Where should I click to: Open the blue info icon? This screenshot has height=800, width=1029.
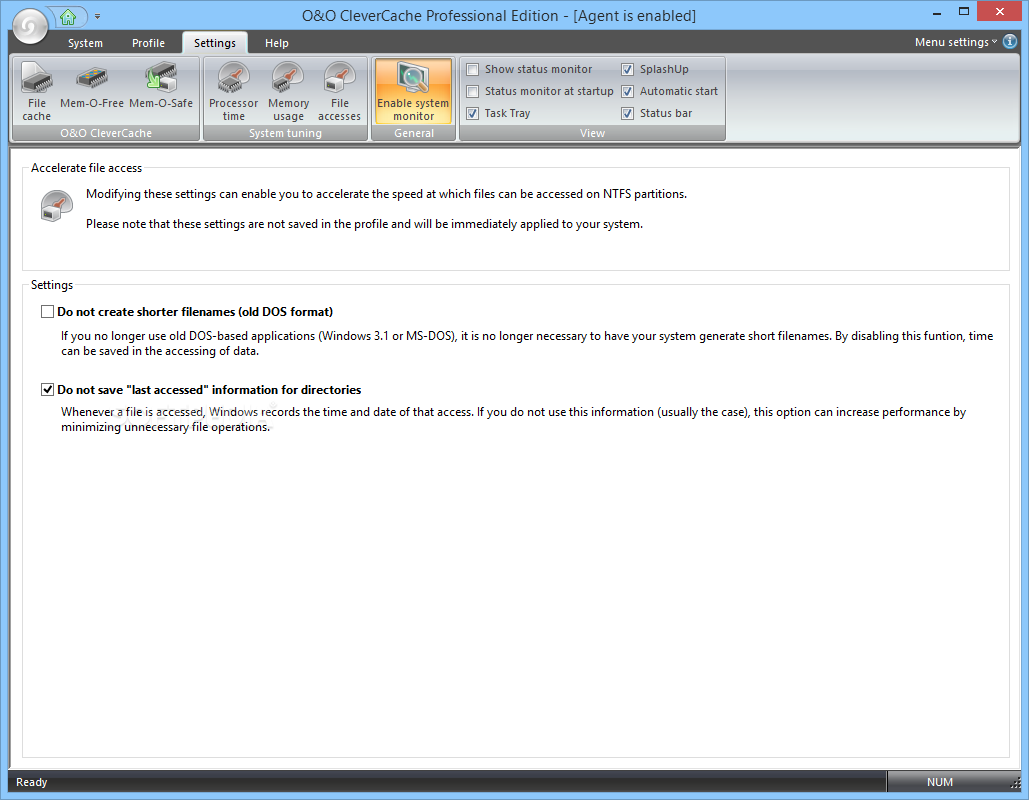1010,41
